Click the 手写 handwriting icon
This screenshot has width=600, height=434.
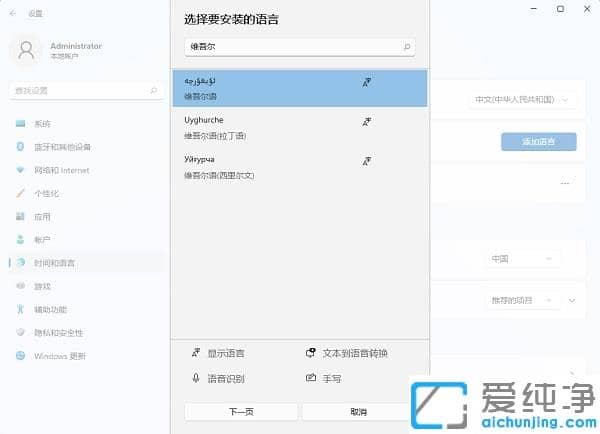point(311,378)
